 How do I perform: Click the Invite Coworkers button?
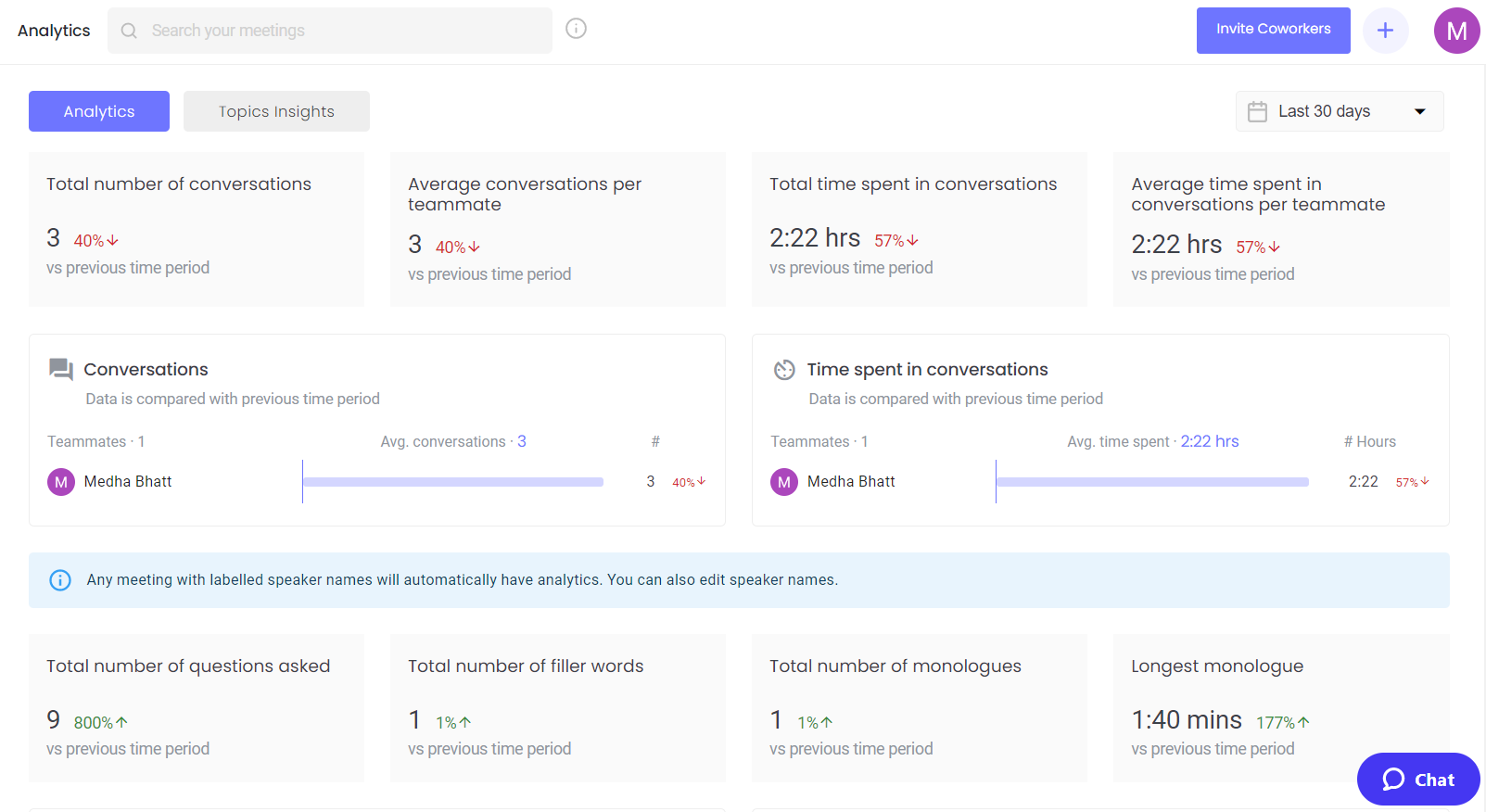1273,31
